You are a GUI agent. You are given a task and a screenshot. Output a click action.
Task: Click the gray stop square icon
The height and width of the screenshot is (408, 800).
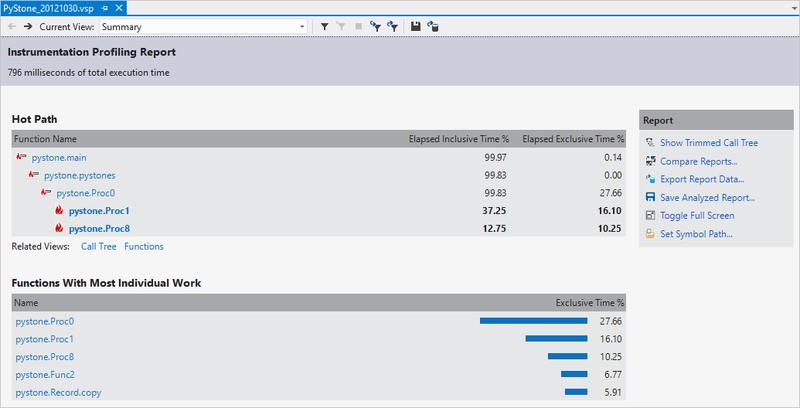click(358, 27)
